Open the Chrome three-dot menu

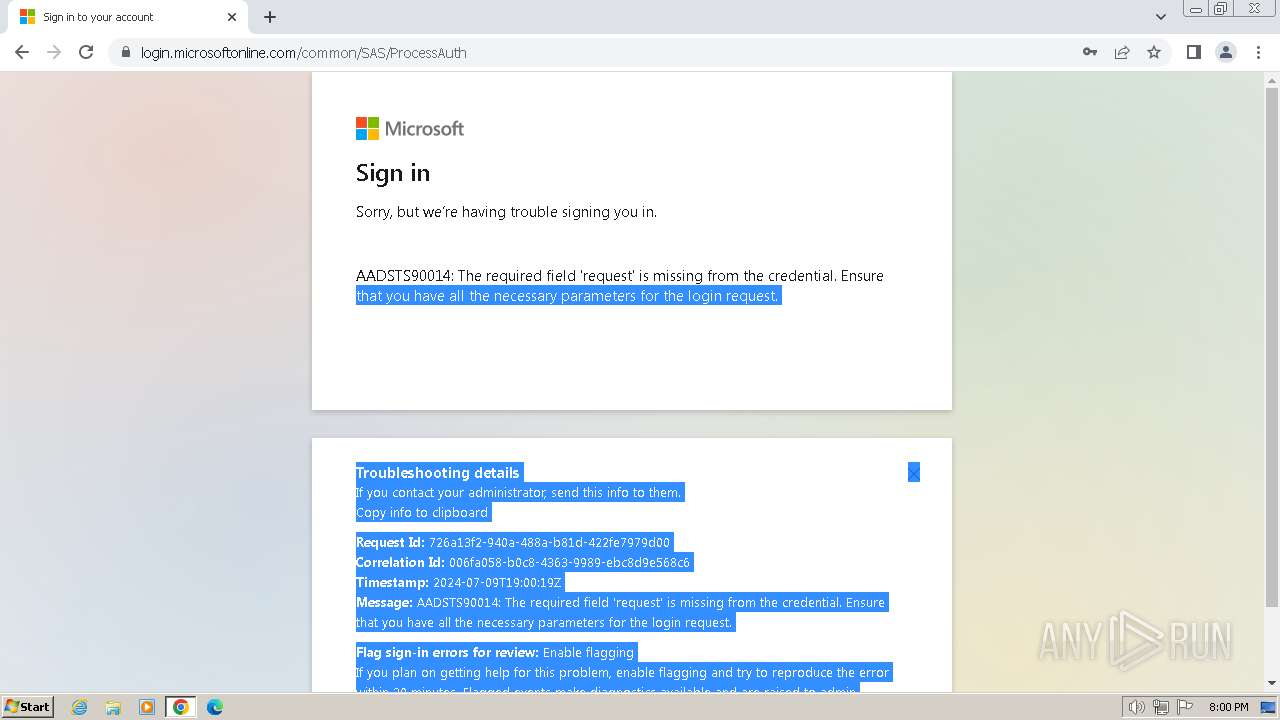pyautogui.click(x=1258, y=52)
